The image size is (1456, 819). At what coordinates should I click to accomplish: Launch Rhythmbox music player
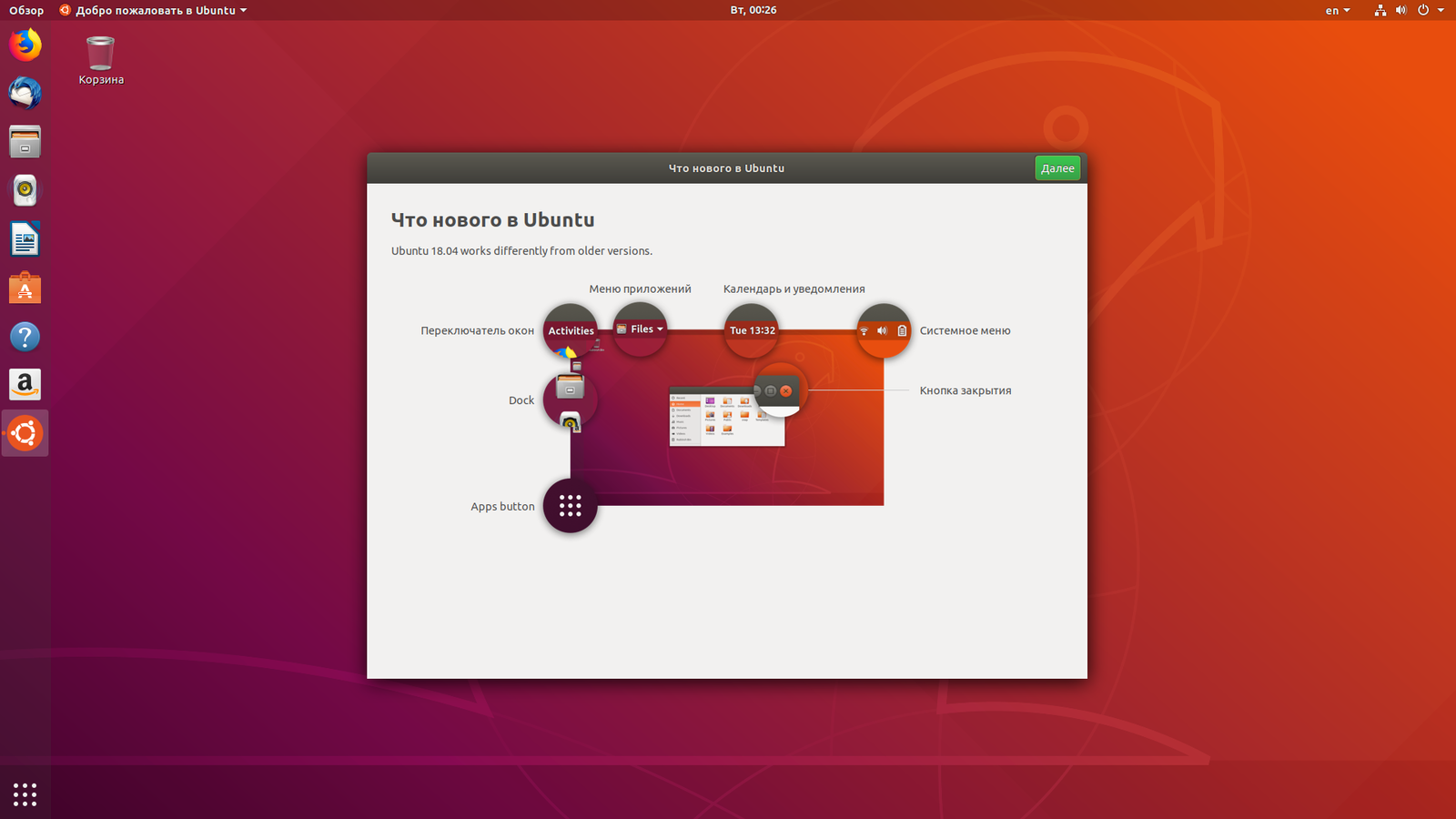pyautogui.click(x=25, y=190)
